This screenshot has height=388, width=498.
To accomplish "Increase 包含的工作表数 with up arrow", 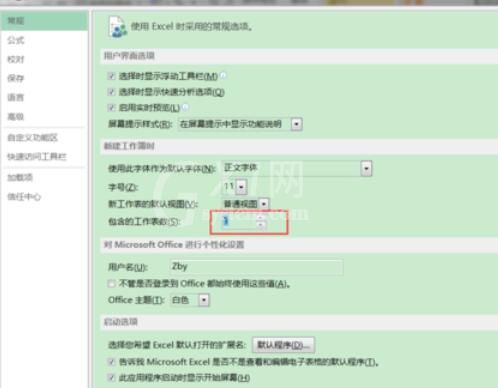I will pyautogui.click(x=261, y=218).
